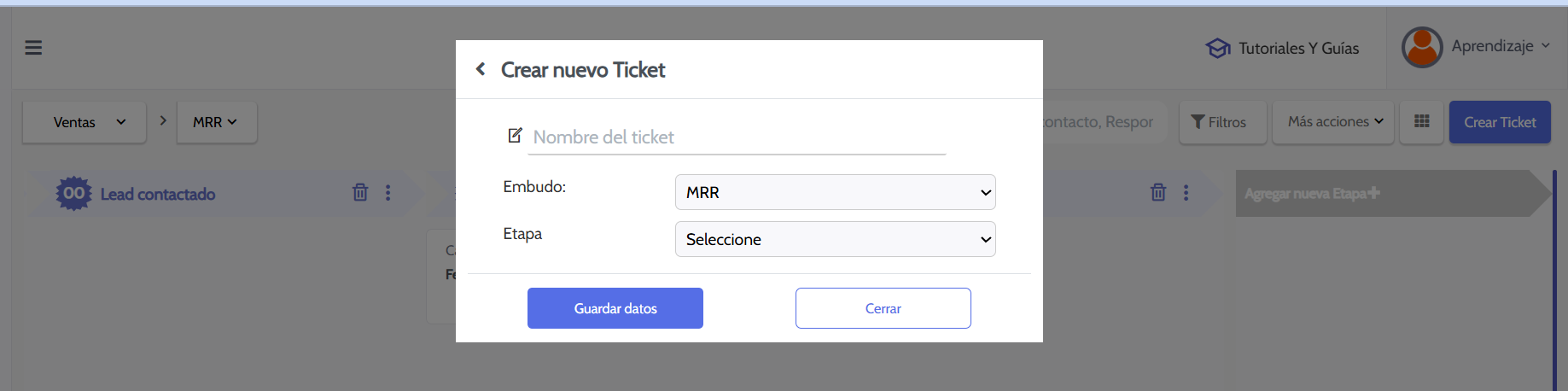The image size is (1568, 391).
Task: Click the trash icon on the right stage
Action: 1158,193
